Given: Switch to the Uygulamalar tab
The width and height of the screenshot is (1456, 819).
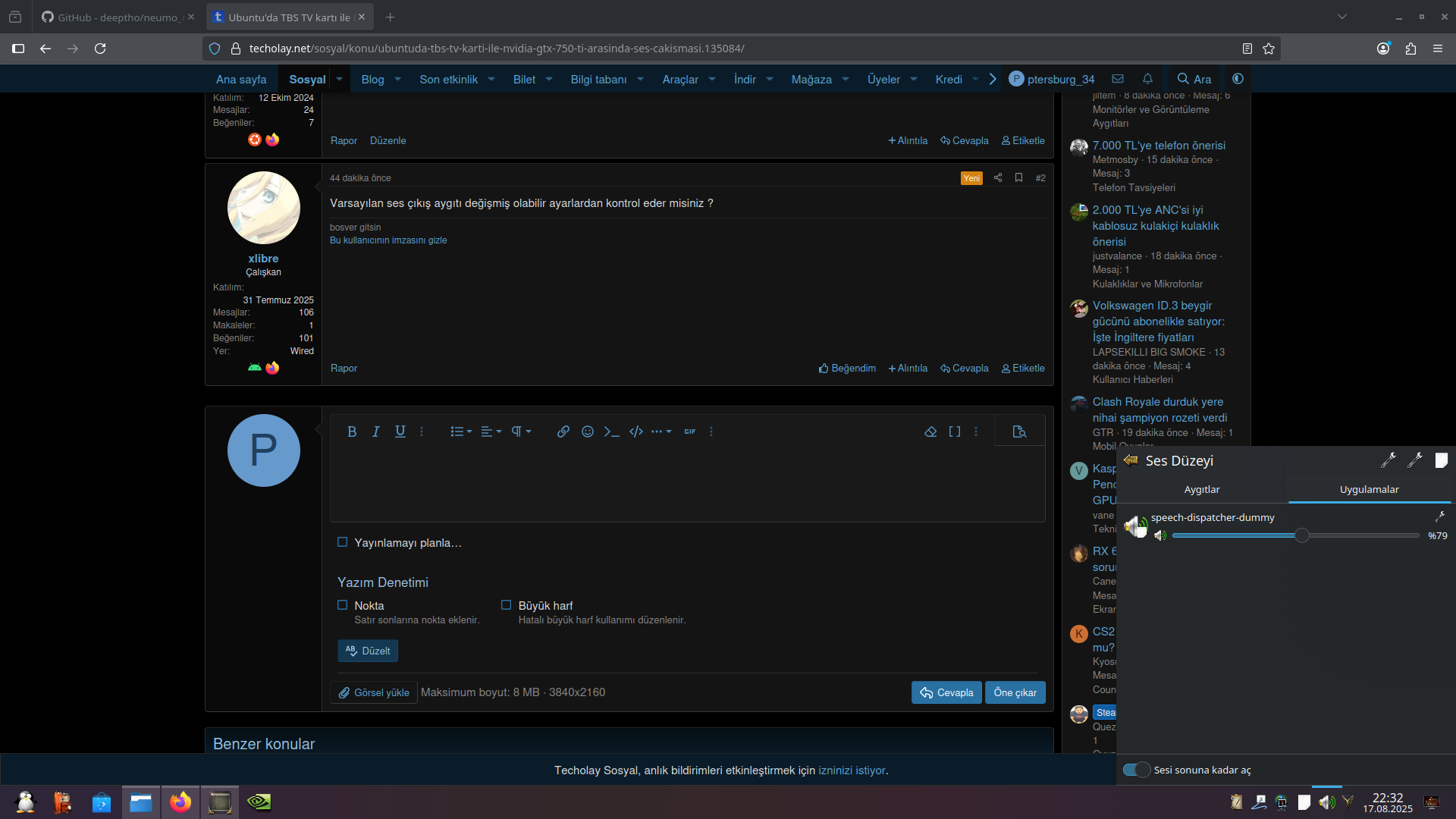Looking at the screenshot, I should 1370,489.
